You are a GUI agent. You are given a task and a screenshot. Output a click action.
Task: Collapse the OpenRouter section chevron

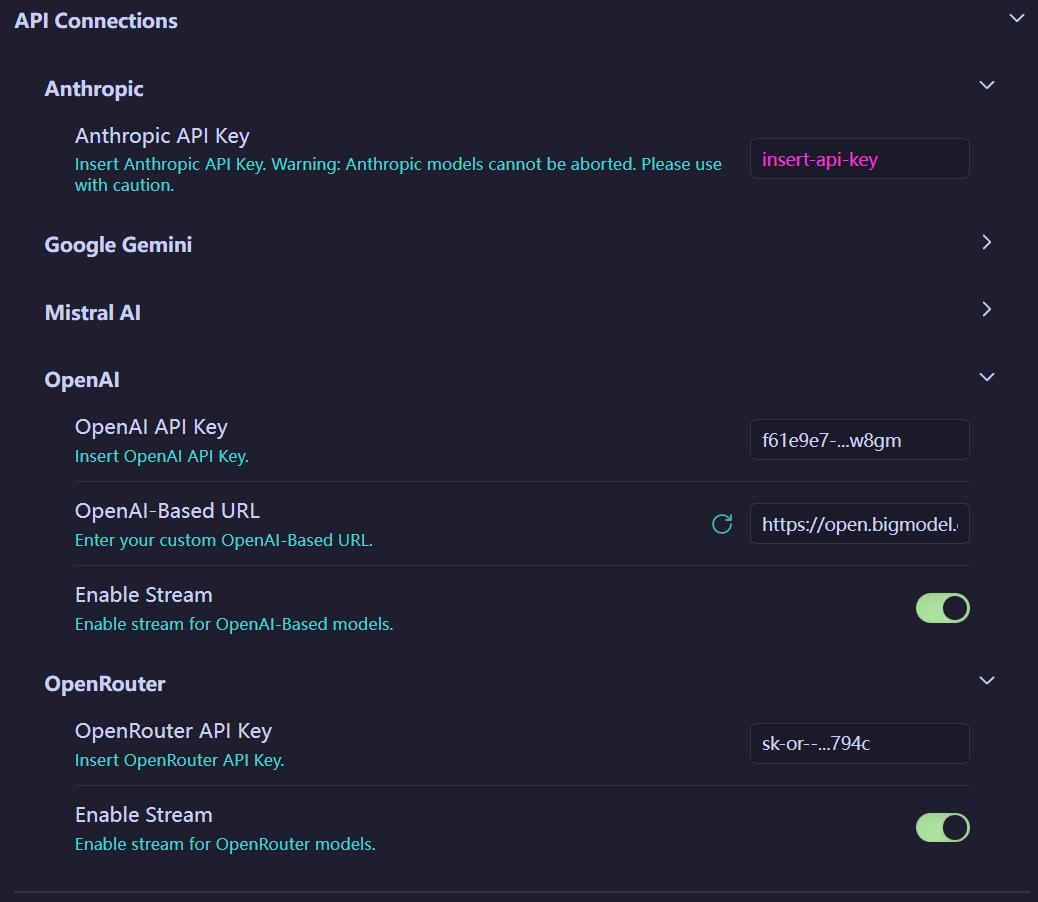coord(987,681)
